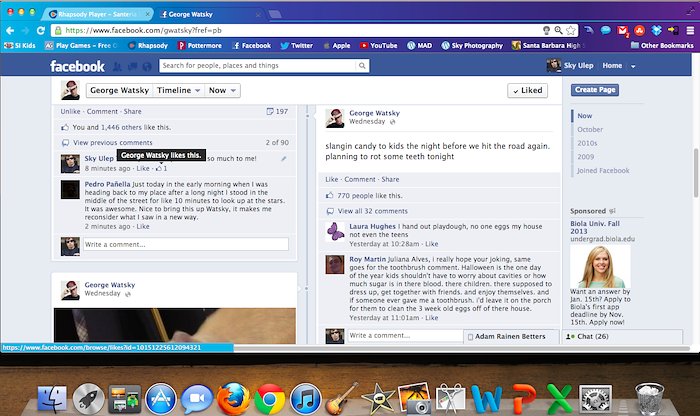Click the blue chat bubble extension icon

[x=606, y=30]
